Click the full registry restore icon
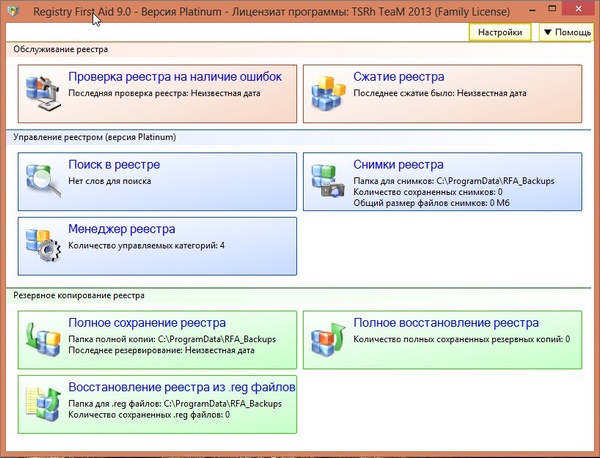The height and width of the screenshot is (458, 600). tap(328, 339)
